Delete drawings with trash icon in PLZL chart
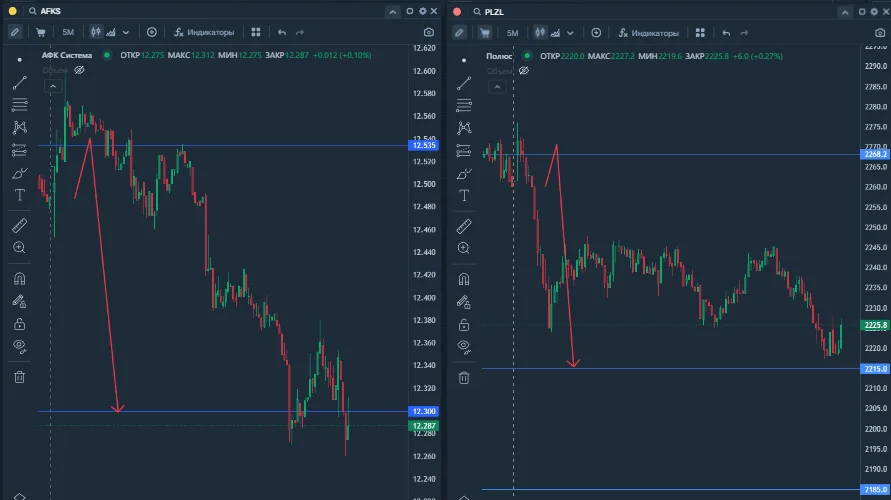The image size is (891, 500). tap(464, 377)
